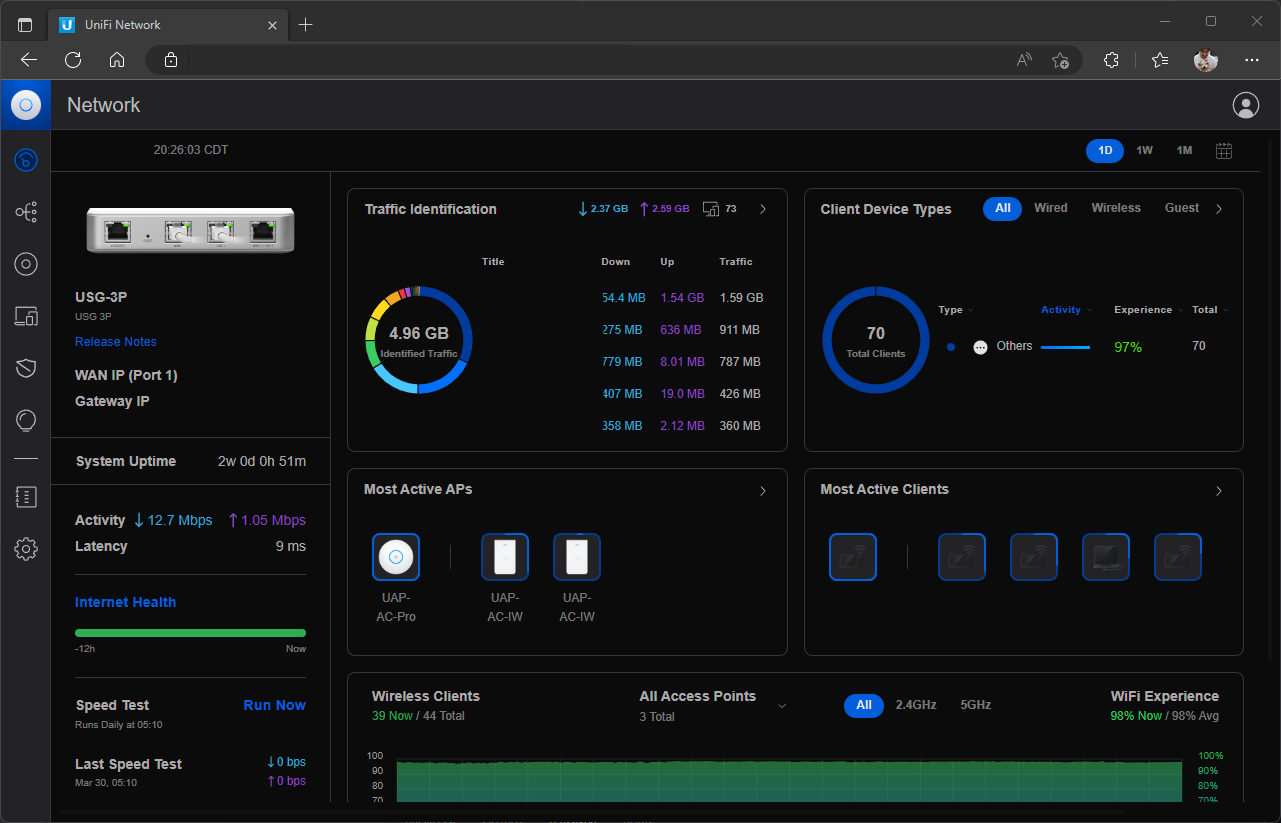Open the Dashboard page from the sidebar

click(x=26, y=159)
